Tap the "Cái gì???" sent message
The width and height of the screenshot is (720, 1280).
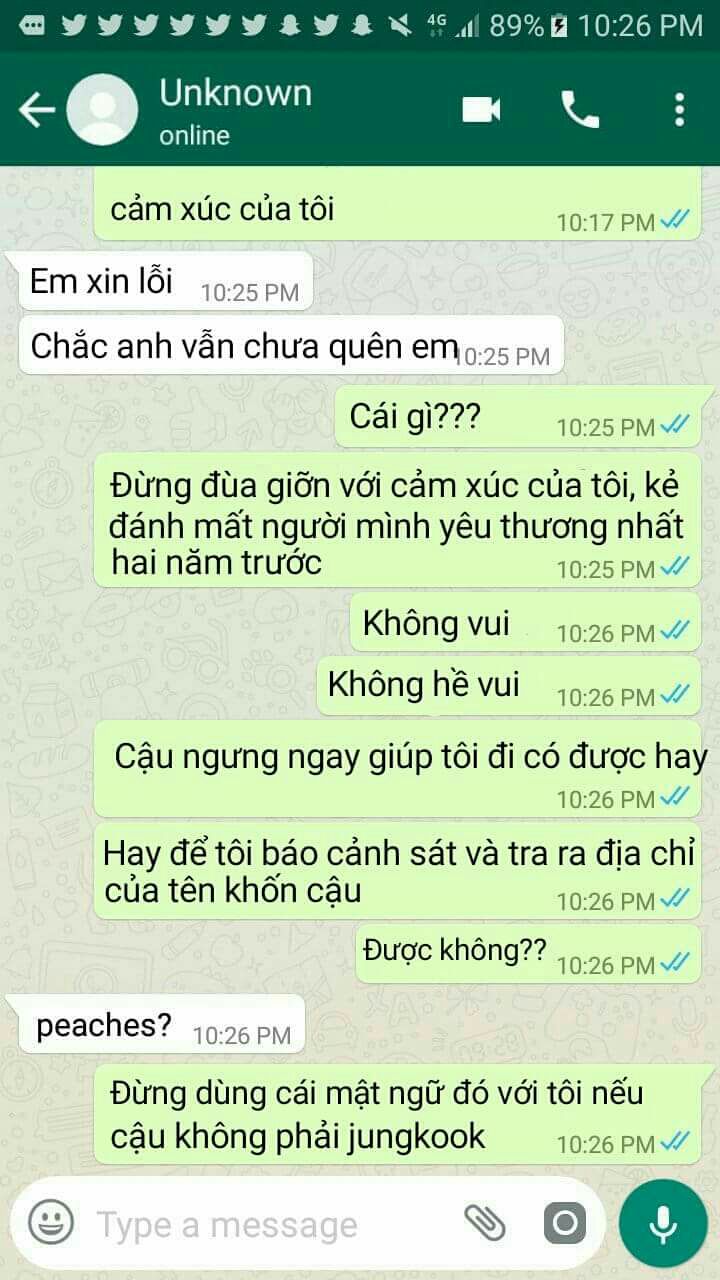pyautogui.click(x=518, y=416)
